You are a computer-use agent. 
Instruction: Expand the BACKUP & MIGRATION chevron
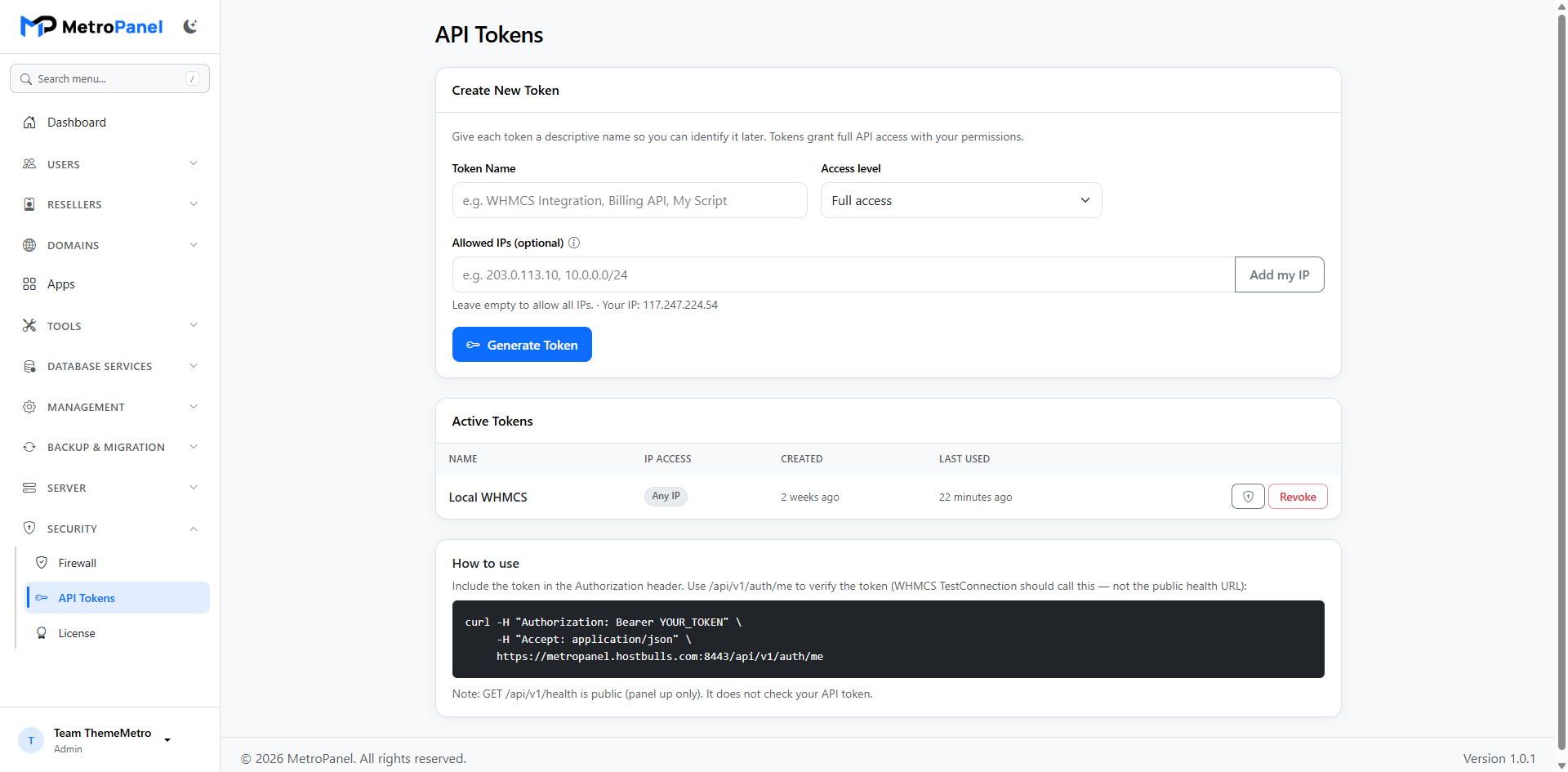194,447
